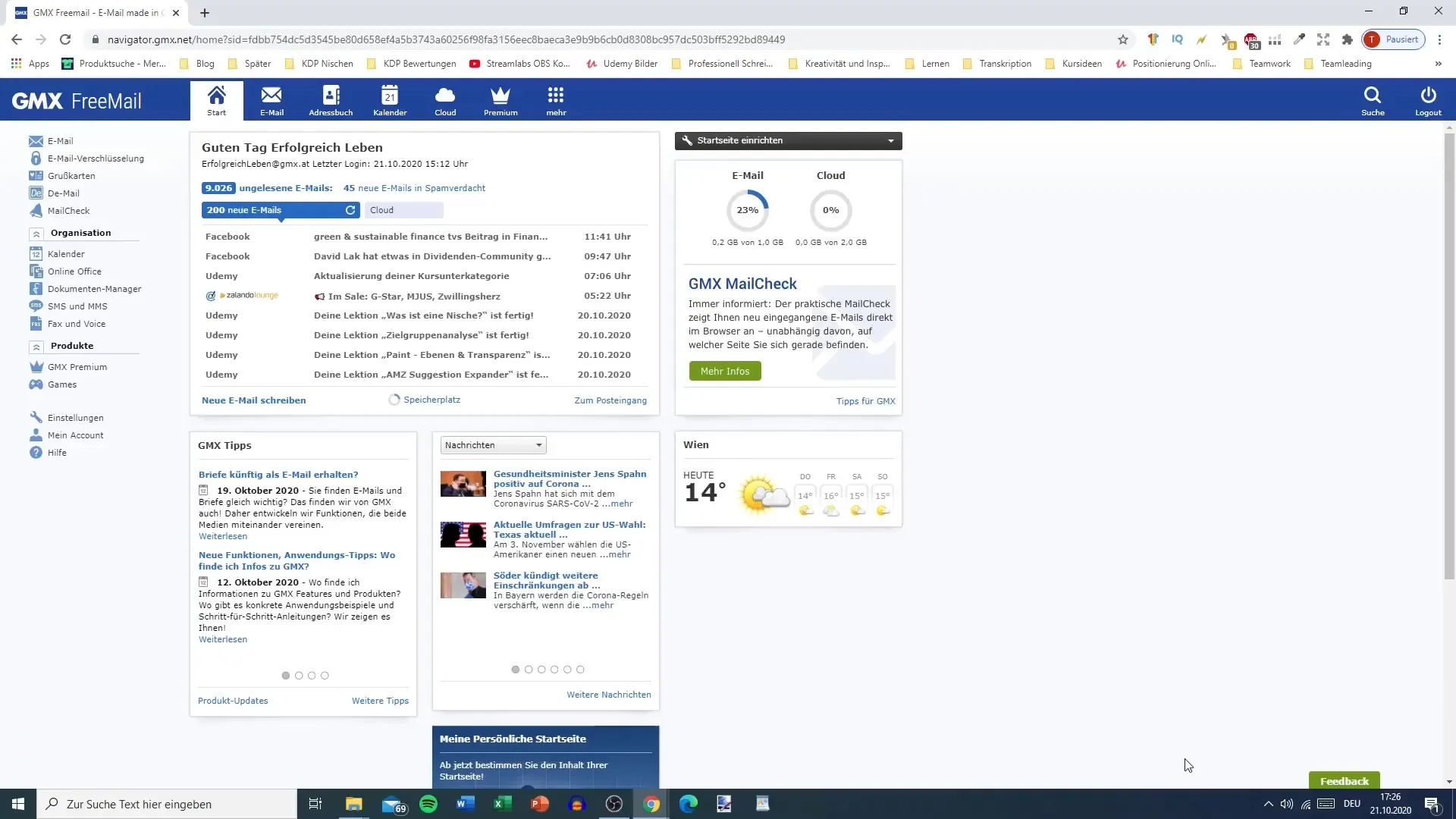Select the Start menu tab
This screenshot has height=819, width=1456.
tap(216, 100)
